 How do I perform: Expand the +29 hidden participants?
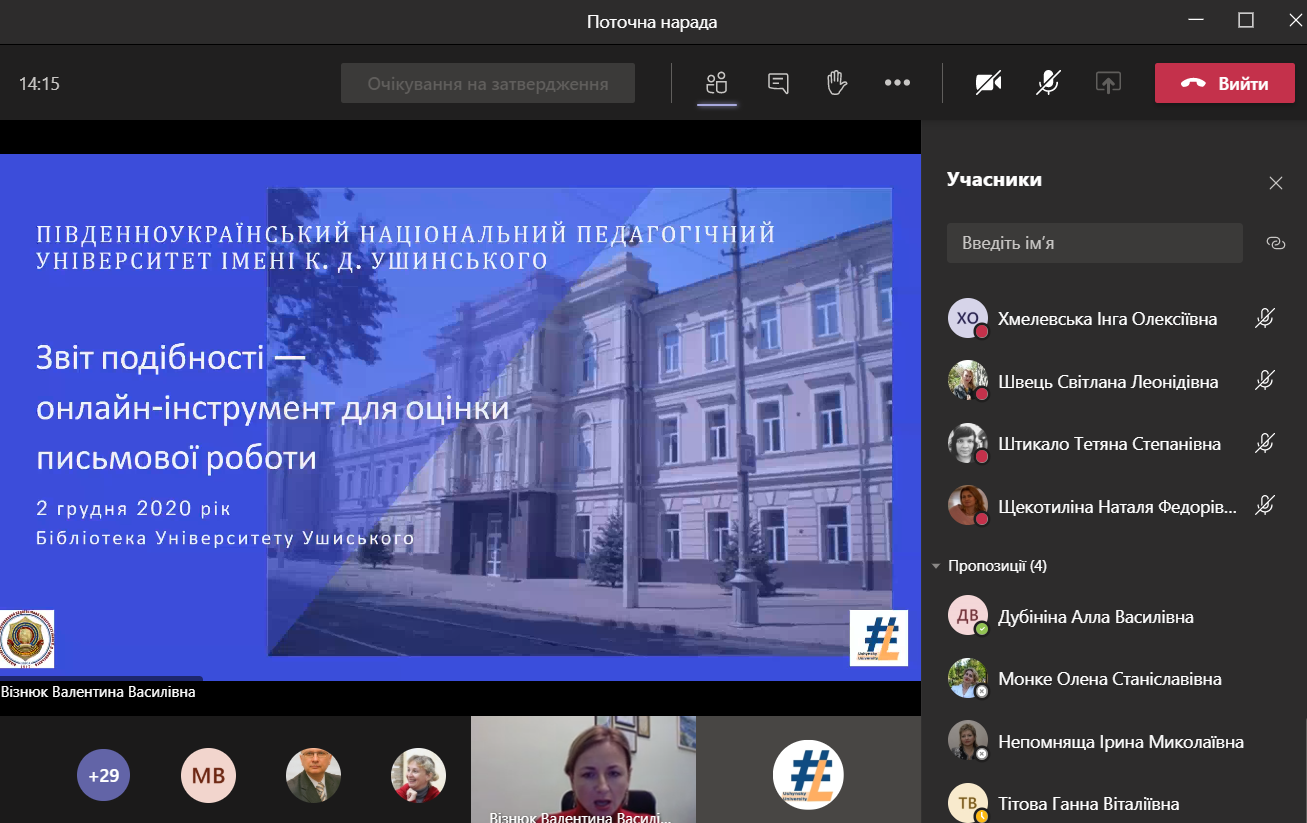[104, 775]
